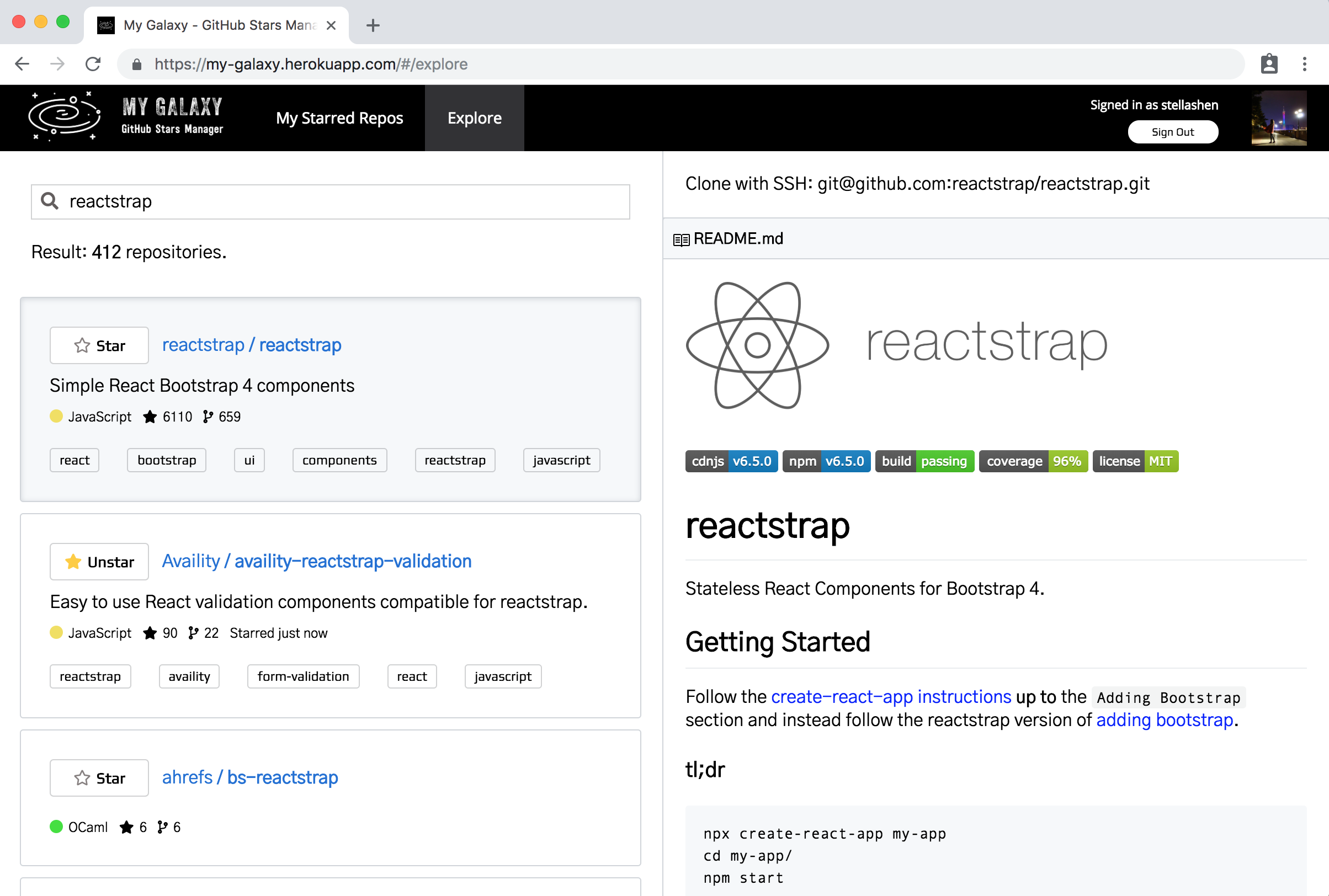Viewport: 1329px width, 896px height.
Task: Sign out of the account
Action: (1173, 132)
